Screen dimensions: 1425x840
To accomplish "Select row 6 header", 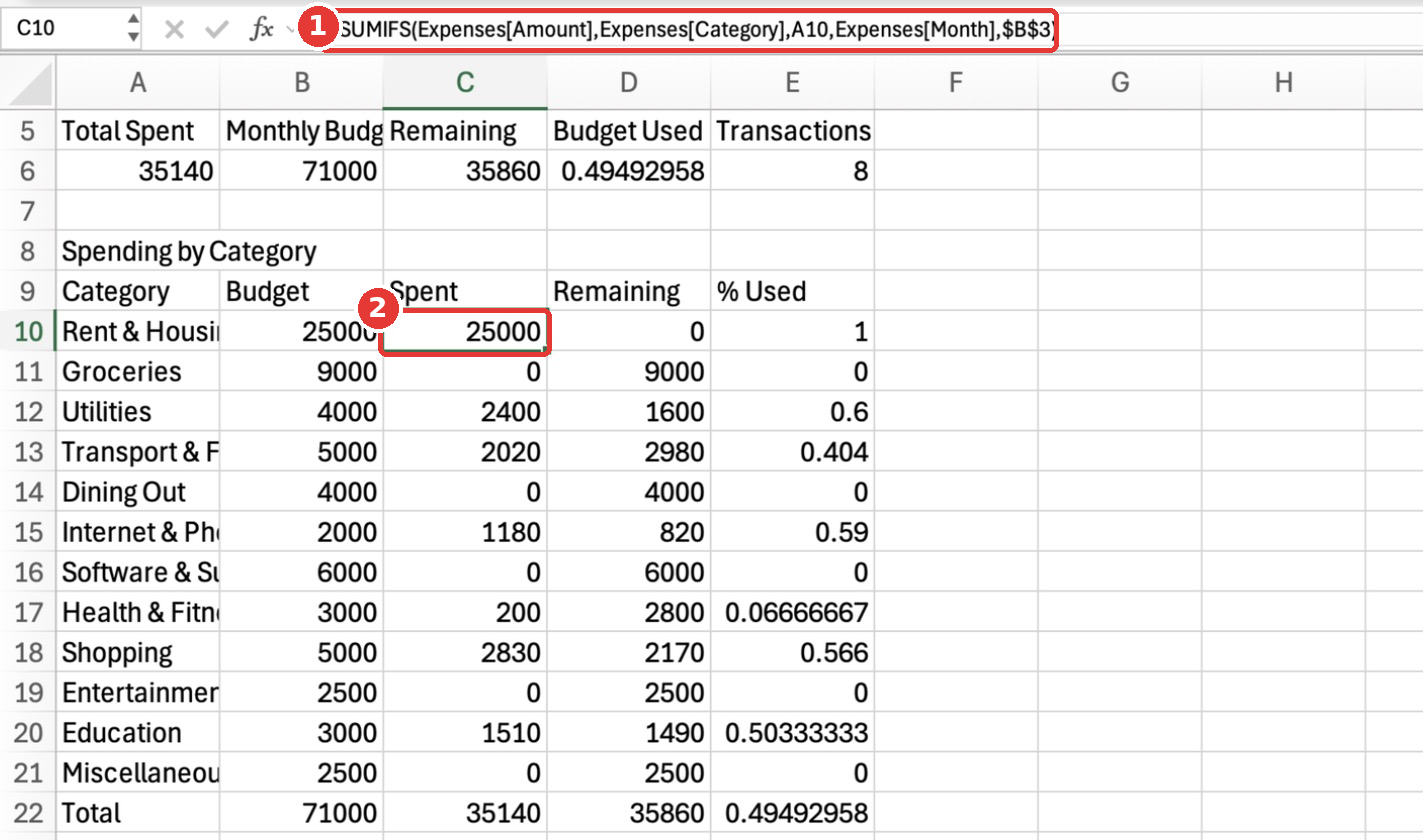I will 28,171.
